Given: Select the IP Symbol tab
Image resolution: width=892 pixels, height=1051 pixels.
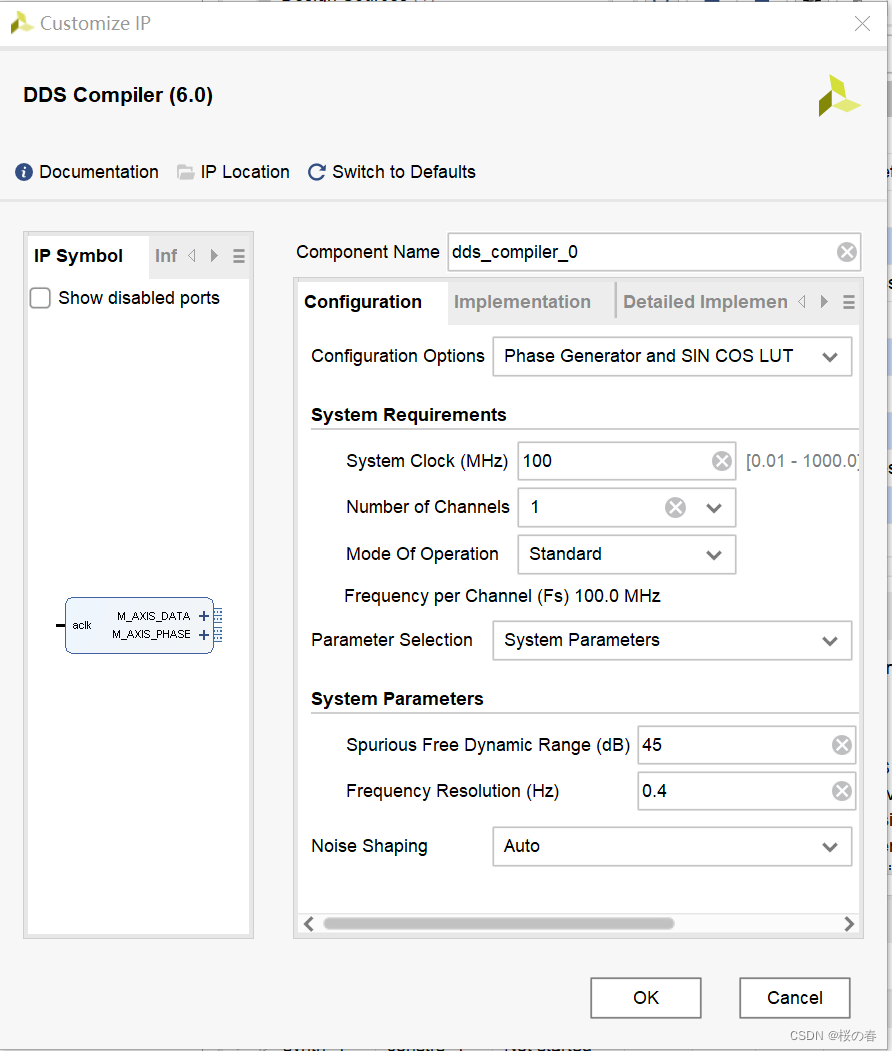Looking at the screenshot, I should 78,256.
